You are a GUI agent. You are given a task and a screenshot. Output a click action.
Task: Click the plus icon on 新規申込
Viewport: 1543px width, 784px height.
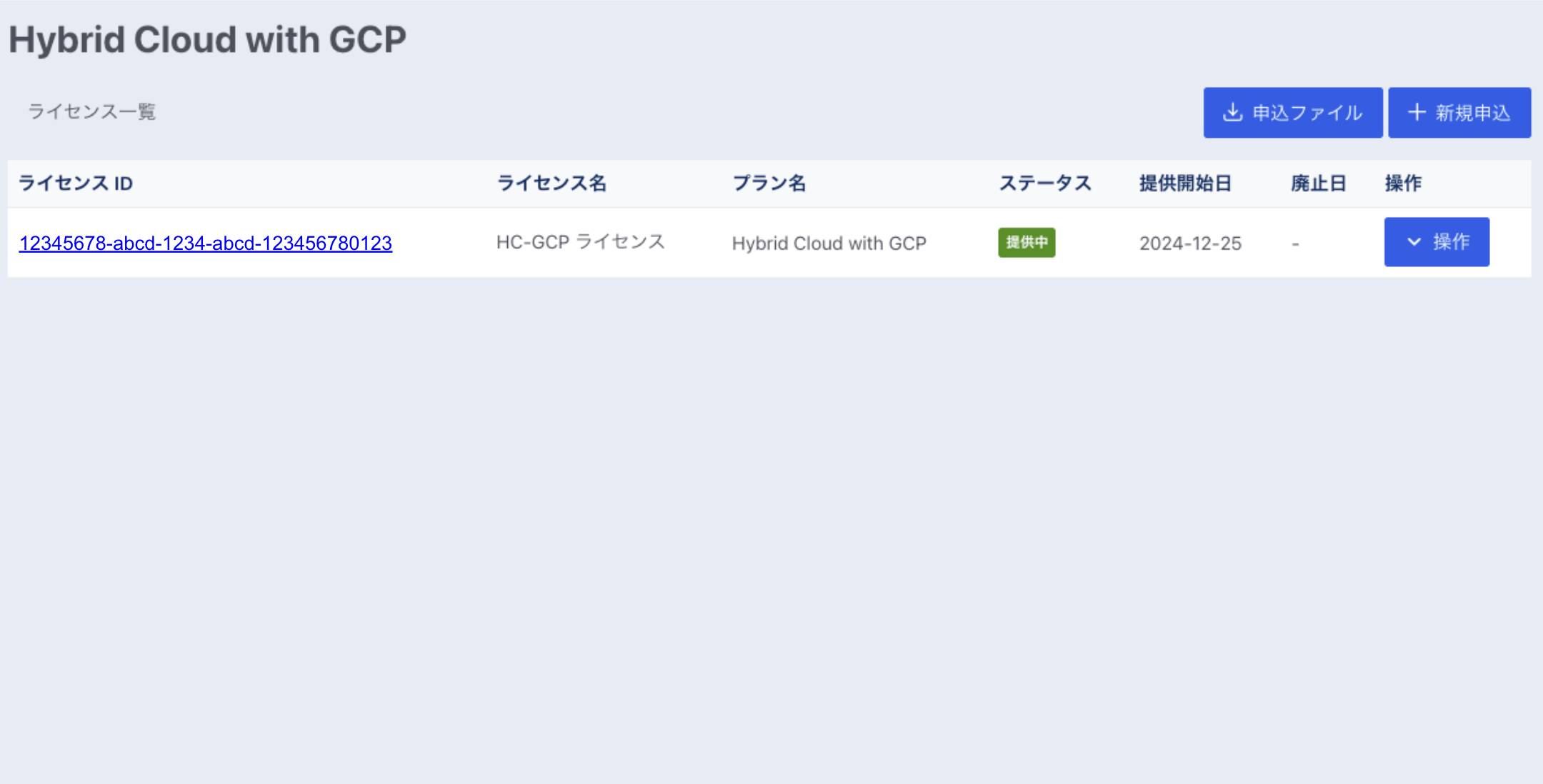[x=1417, y=113]
